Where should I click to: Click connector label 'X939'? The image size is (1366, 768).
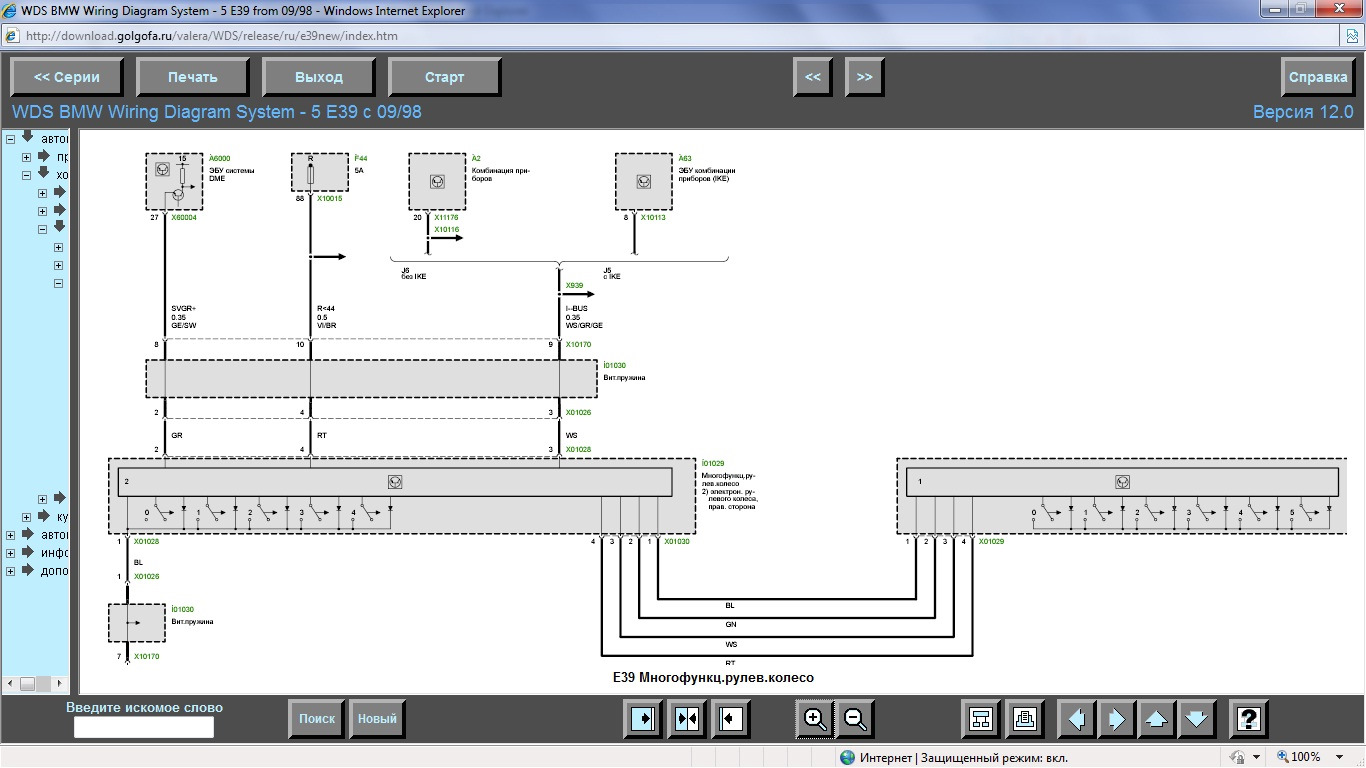(574, 286)
